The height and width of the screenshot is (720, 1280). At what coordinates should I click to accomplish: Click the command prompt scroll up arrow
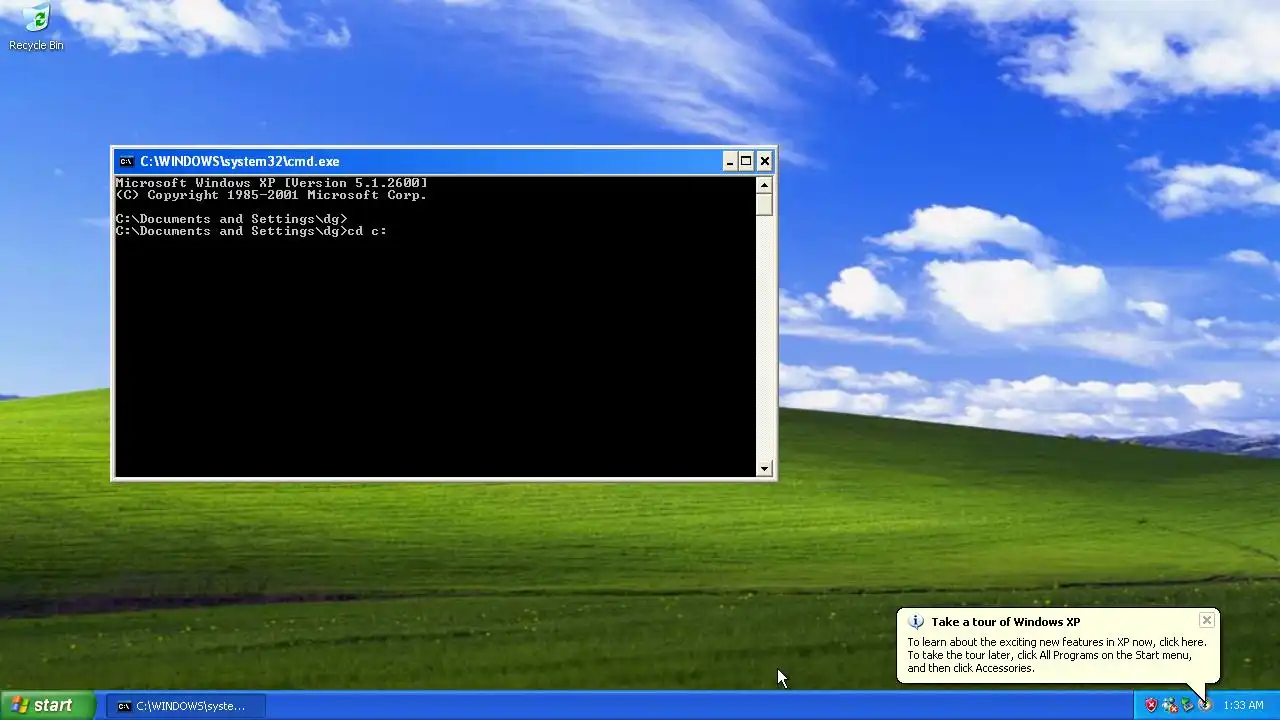click(x=764, y=185)
